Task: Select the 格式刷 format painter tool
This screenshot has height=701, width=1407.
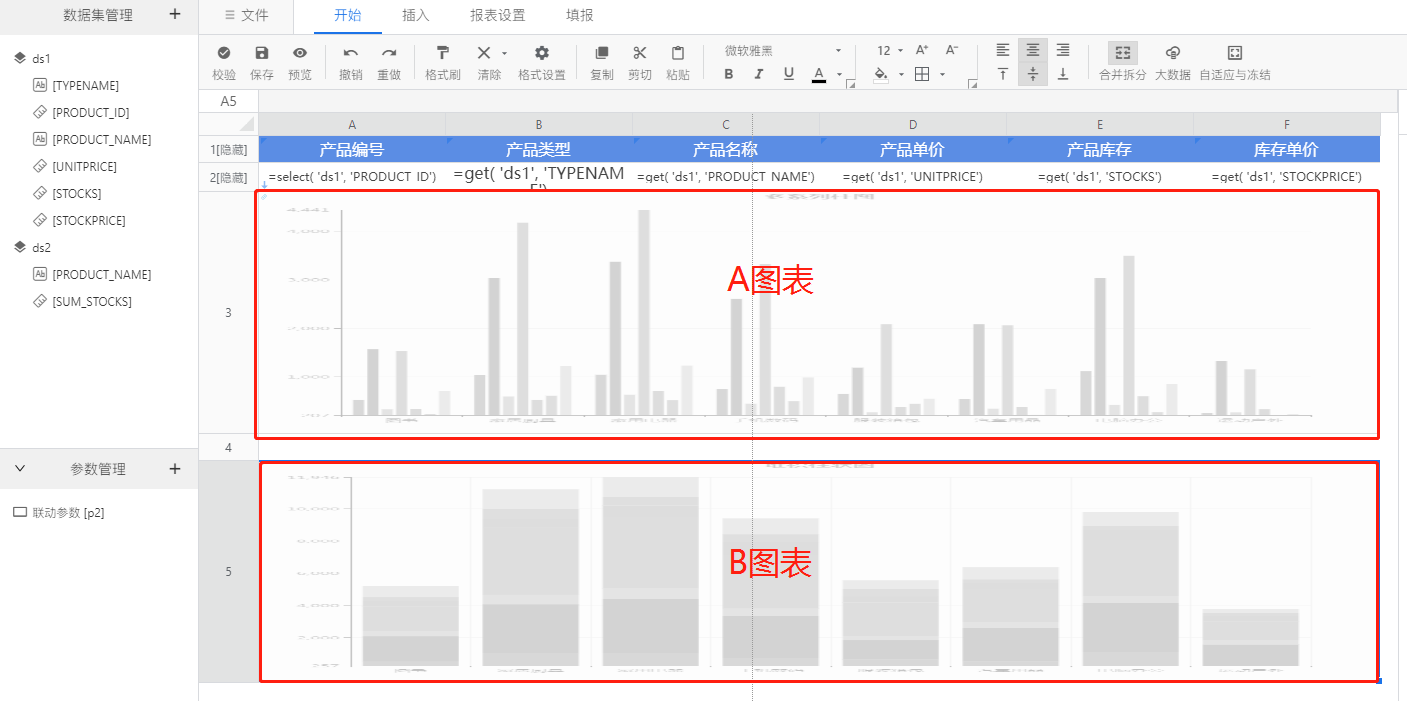Action: [x=442, y=53]
